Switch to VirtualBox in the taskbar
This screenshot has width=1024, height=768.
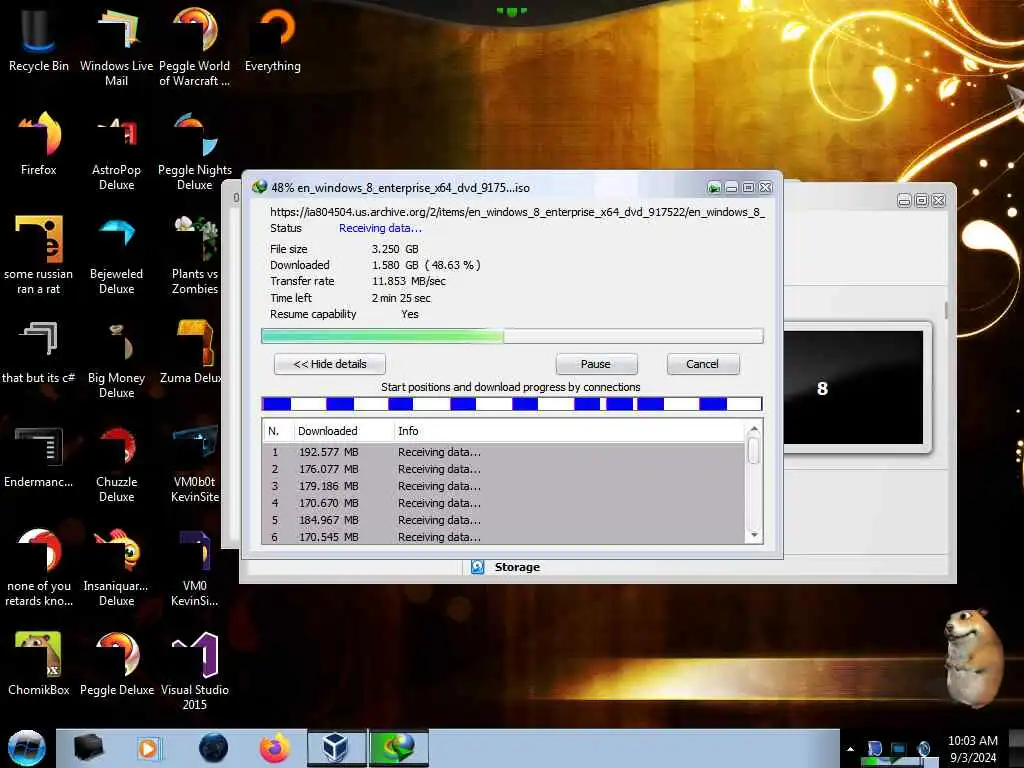click(336, 748)
